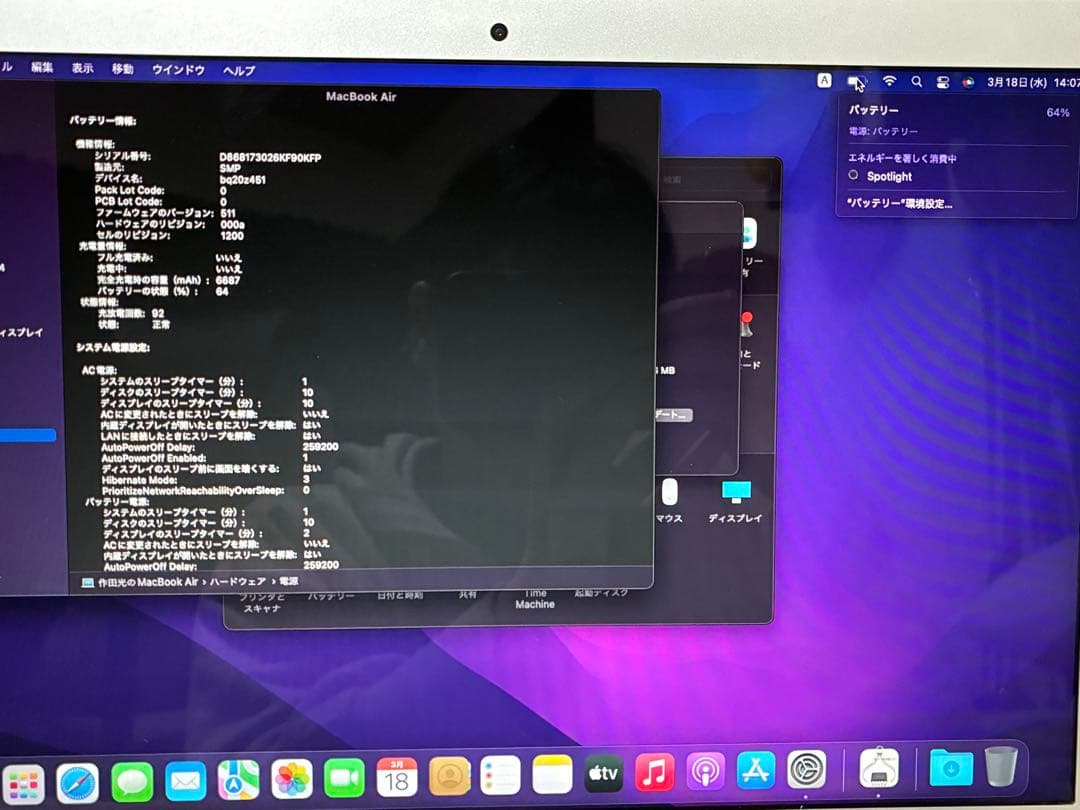1080x810 pixels.
Task: Click the Pack Lot Code label
Action: click(129, 190)
